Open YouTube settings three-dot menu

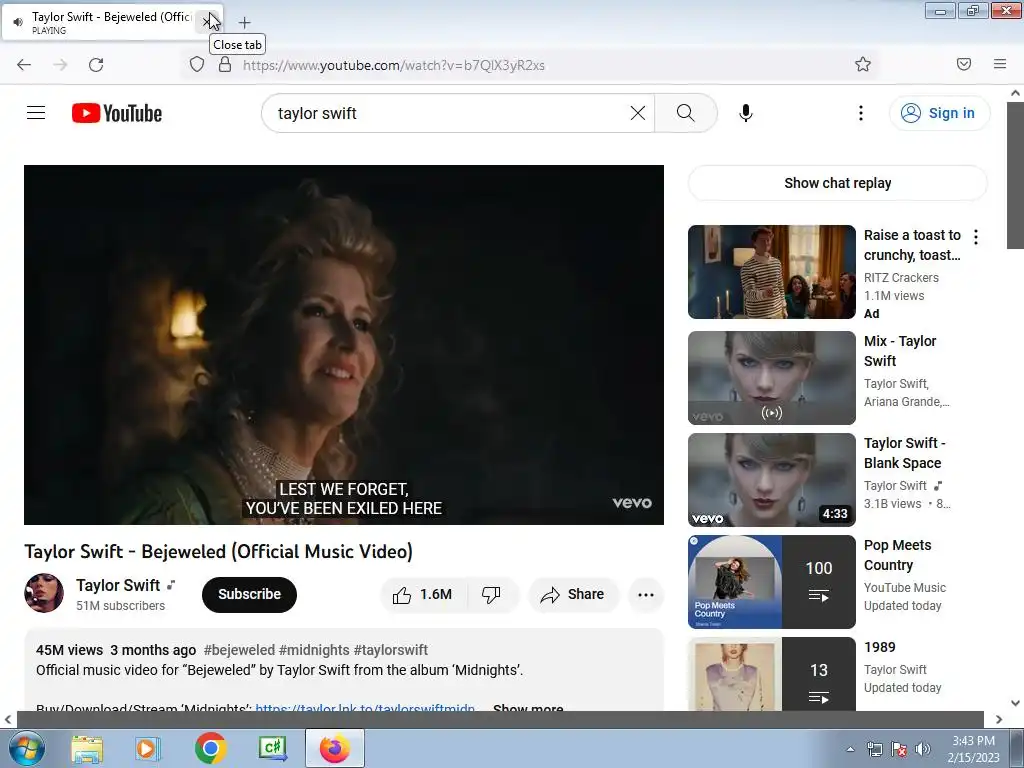click(x=861, y=113)
